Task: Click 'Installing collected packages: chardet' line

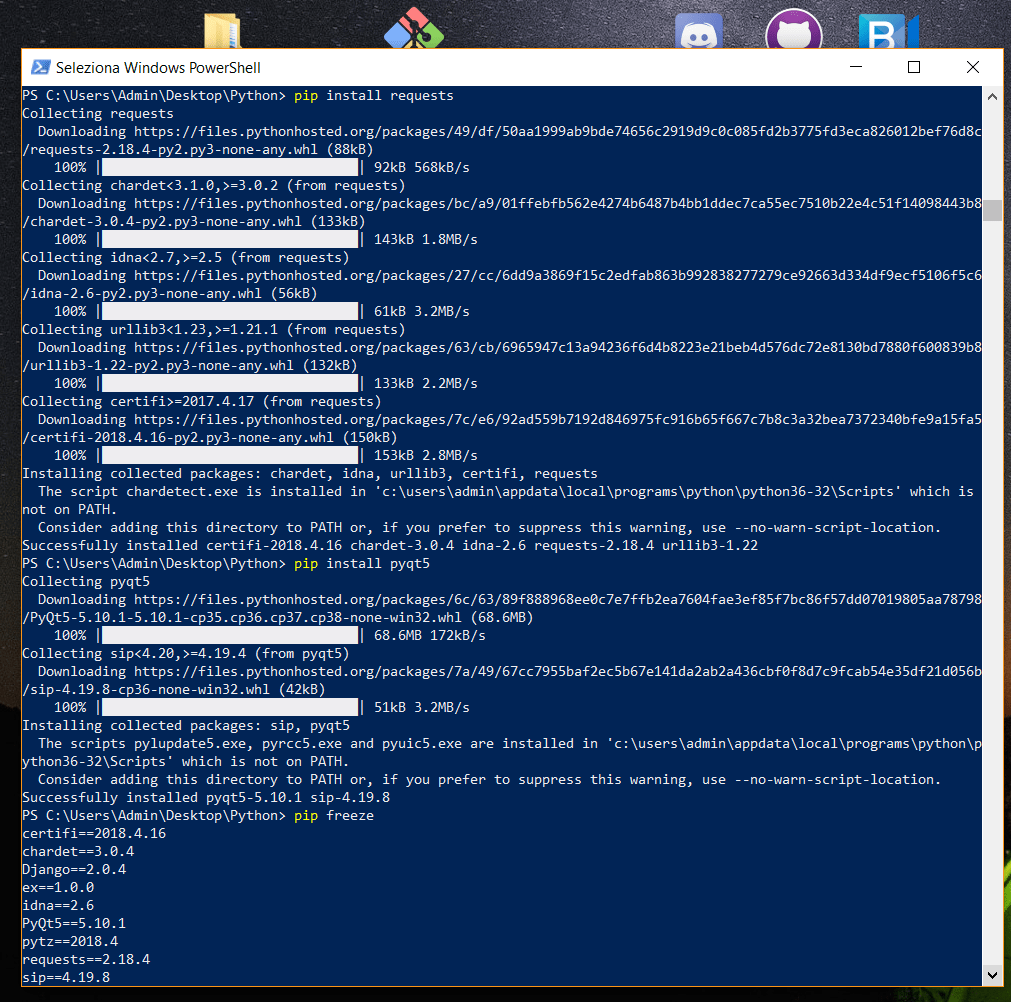Action: tap(310, 474)
